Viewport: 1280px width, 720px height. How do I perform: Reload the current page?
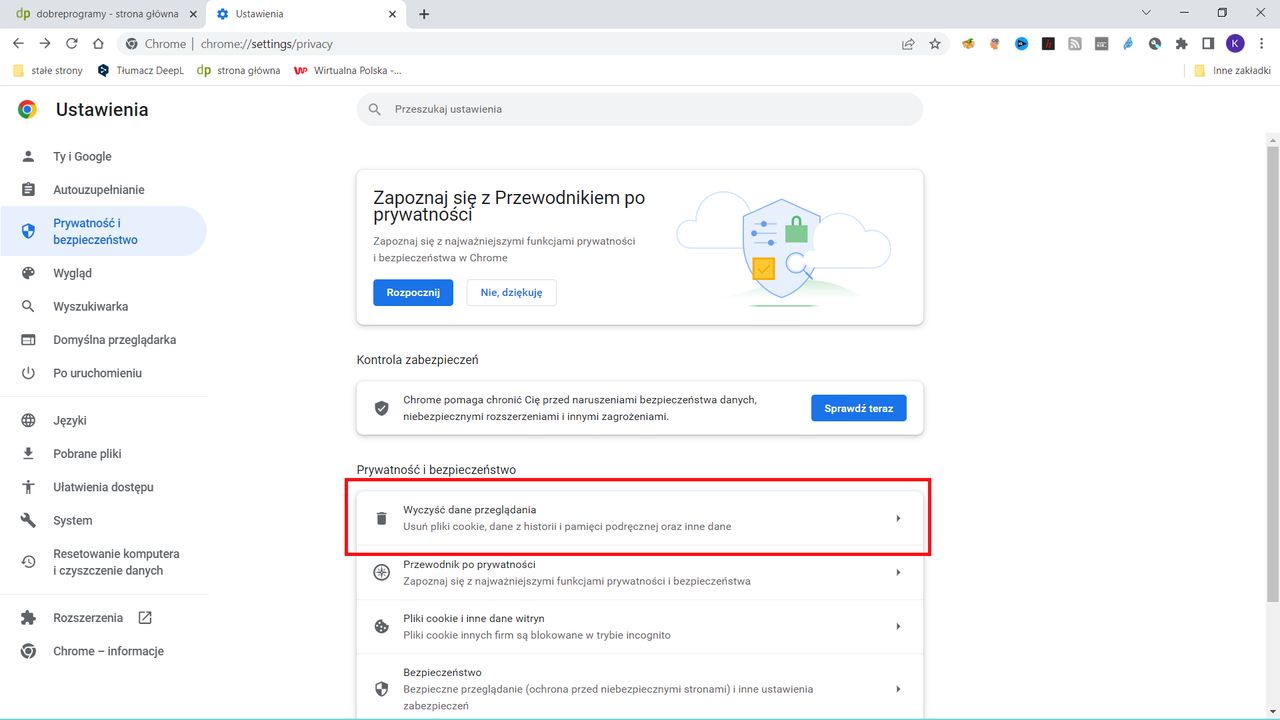coord(70,43)
